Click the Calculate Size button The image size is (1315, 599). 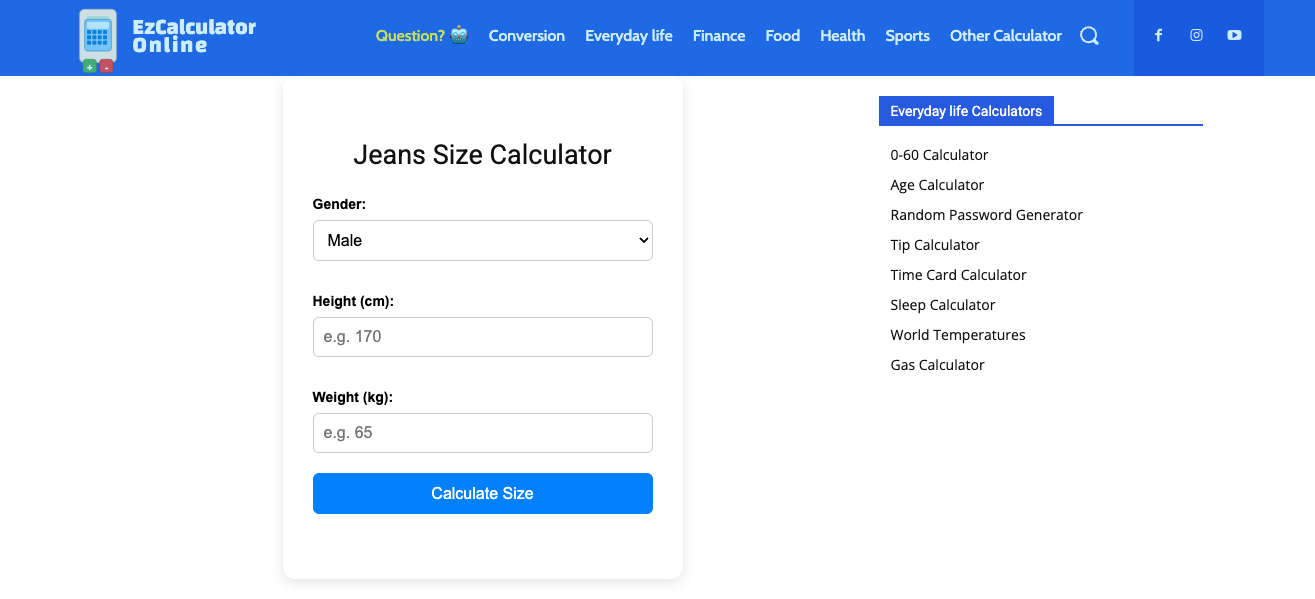[x=482, y=493]
